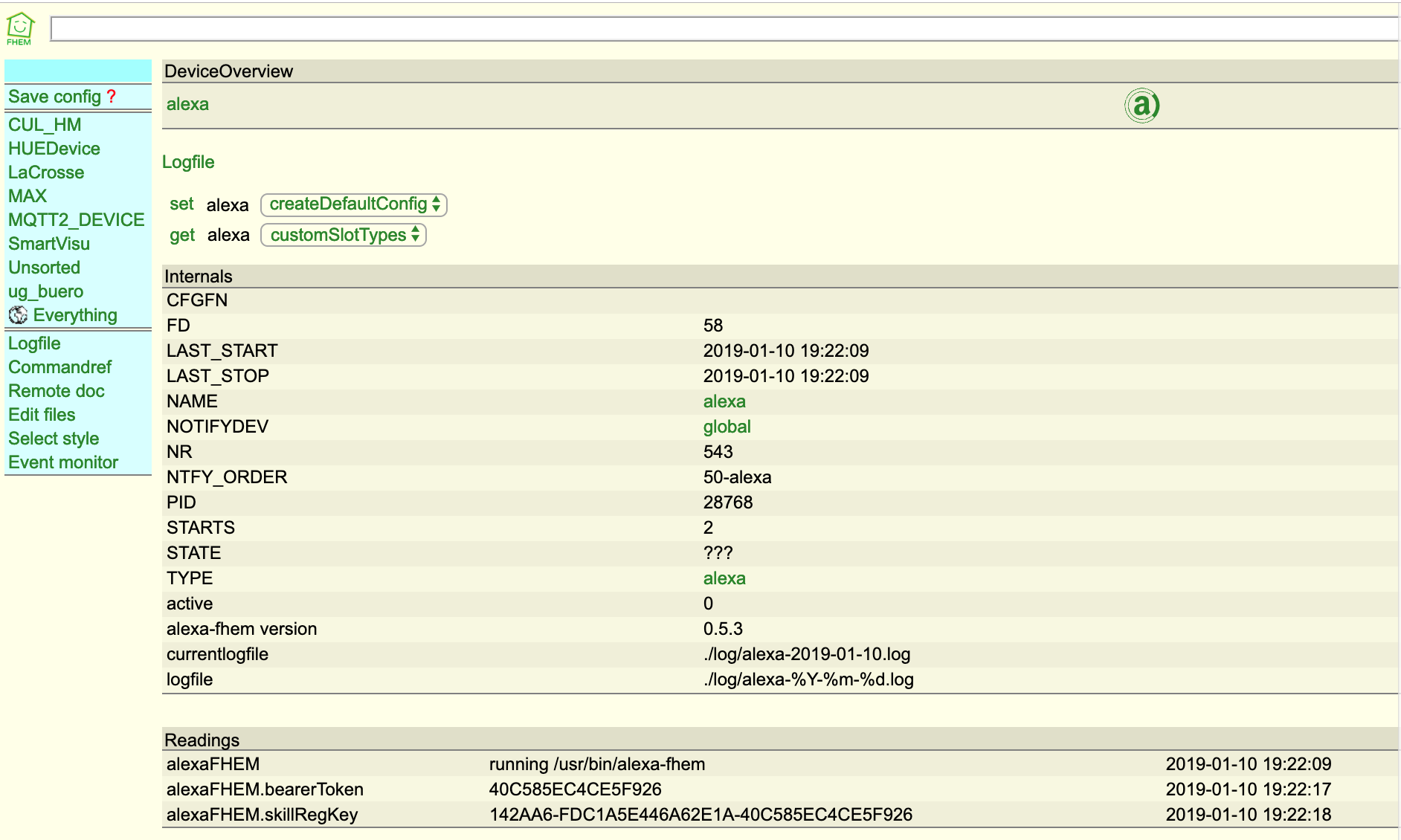This screenshot has height=840, width=1401.
Task: Click the skillRegKey timestamp 19:22:18
Action: 1249,815
